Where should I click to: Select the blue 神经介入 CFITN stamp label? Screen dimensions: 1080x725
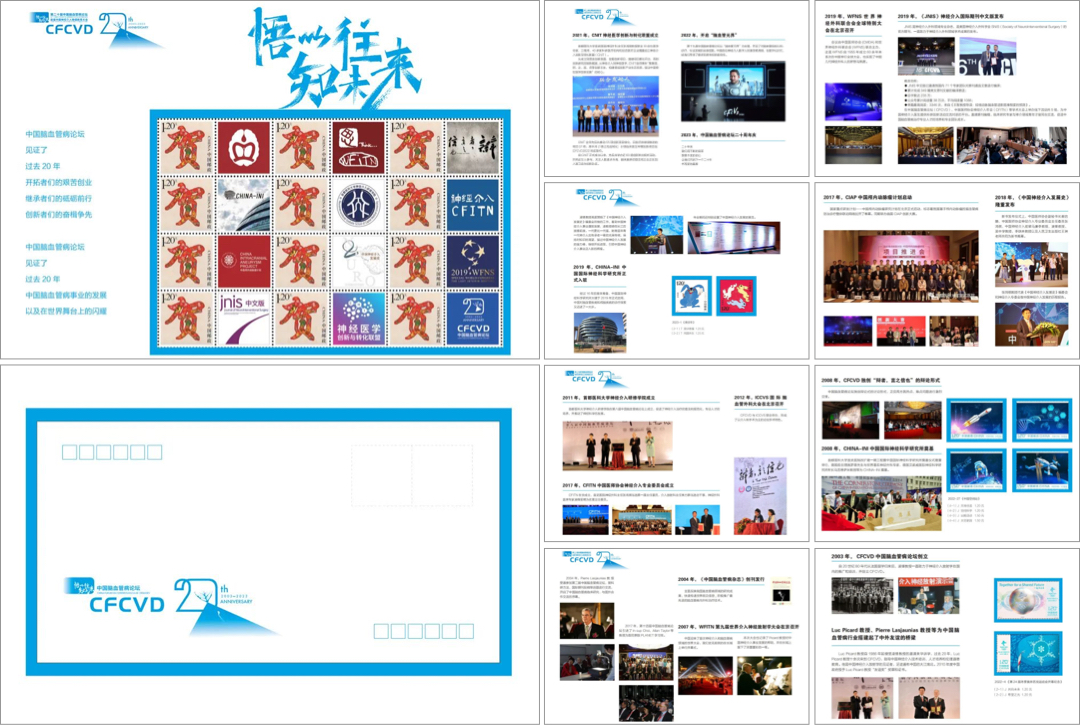tap(472, 204)
